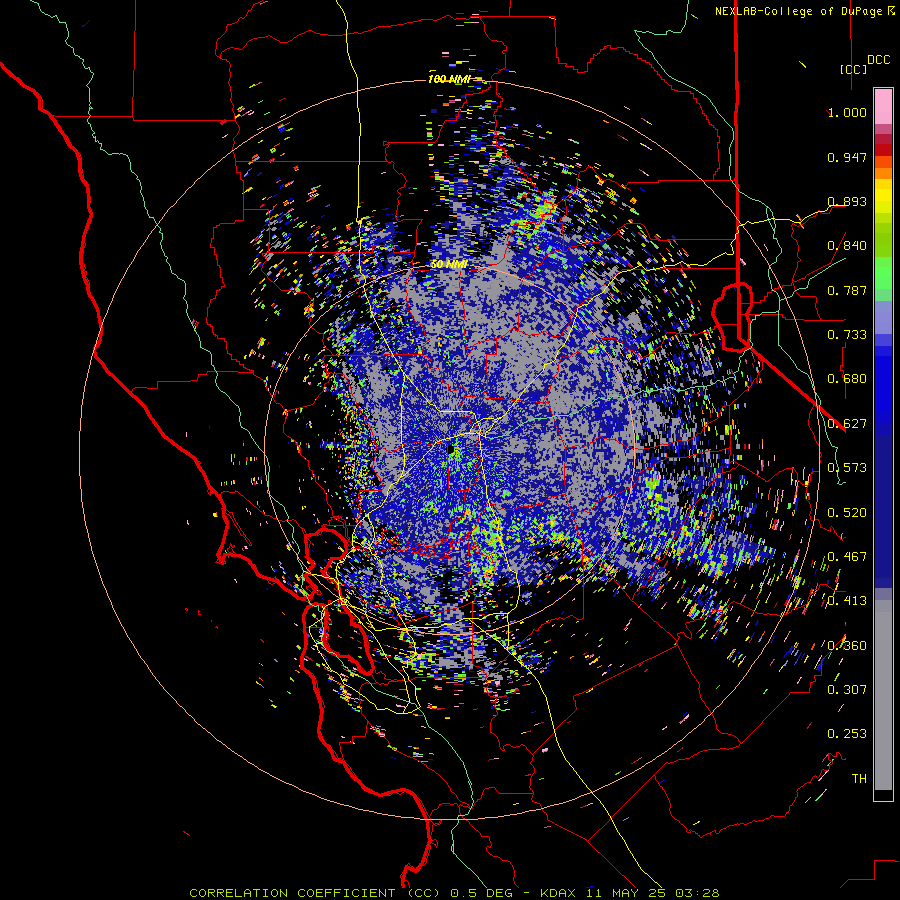The image size is (900, 900).
Task: Click the 0.893 scale label
Action: tap(847, 201)
